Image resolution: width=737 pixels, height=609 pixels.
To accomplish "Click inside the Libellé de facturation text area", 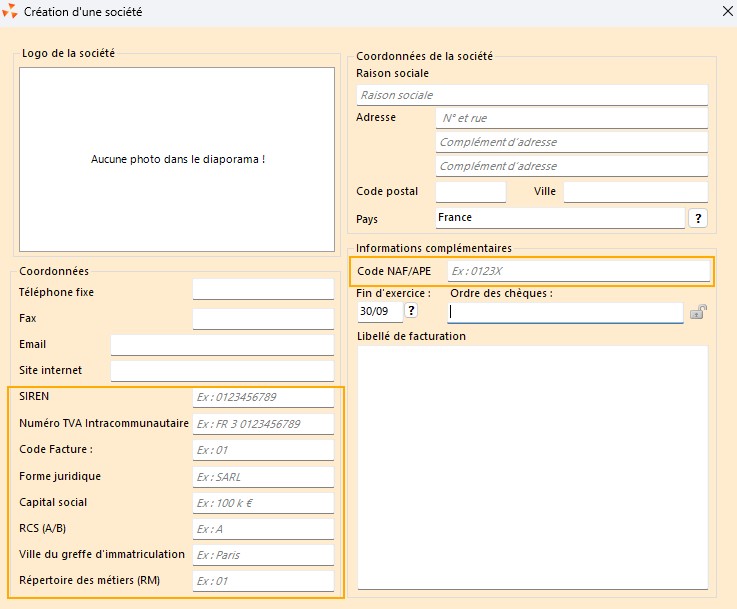I will (532, 467).
